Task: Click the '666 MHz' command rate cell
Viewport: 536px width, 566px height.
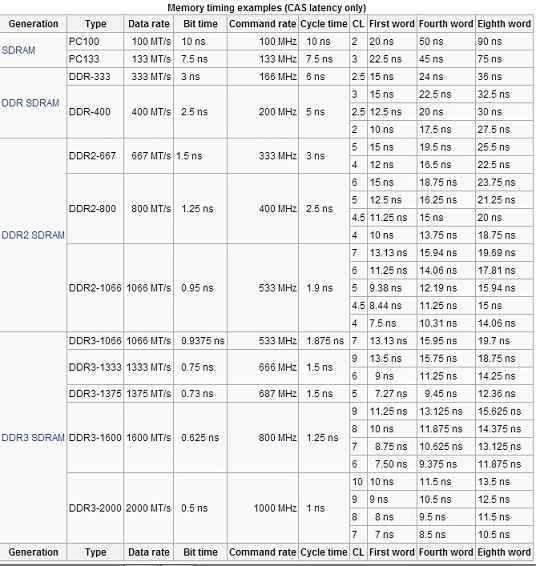Action: [x=263, y=367]
